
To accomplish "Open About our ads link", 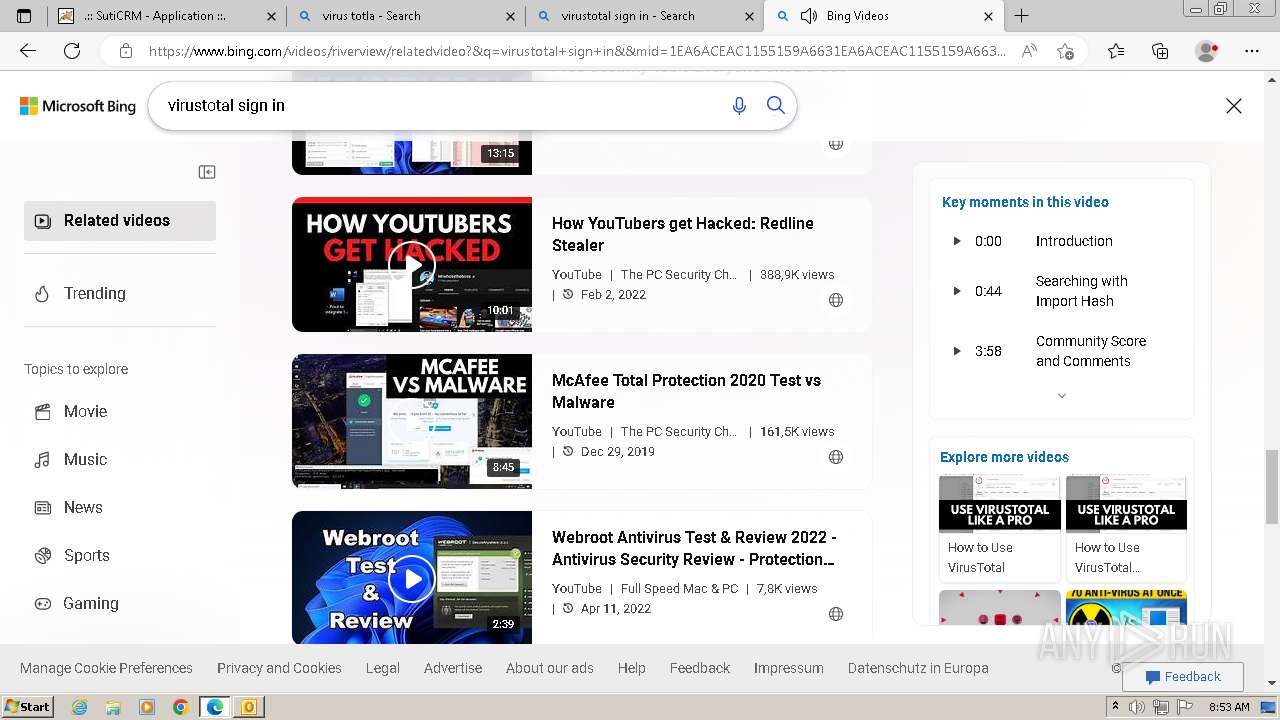I will 550,668.
